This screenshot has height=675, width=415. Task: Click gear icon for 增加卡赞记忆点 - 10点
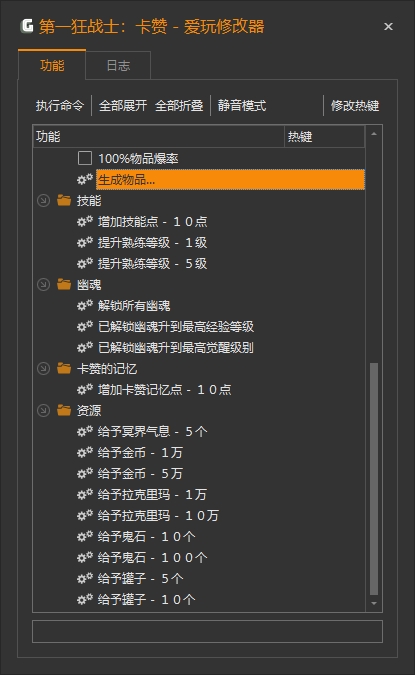pos(85,390)
